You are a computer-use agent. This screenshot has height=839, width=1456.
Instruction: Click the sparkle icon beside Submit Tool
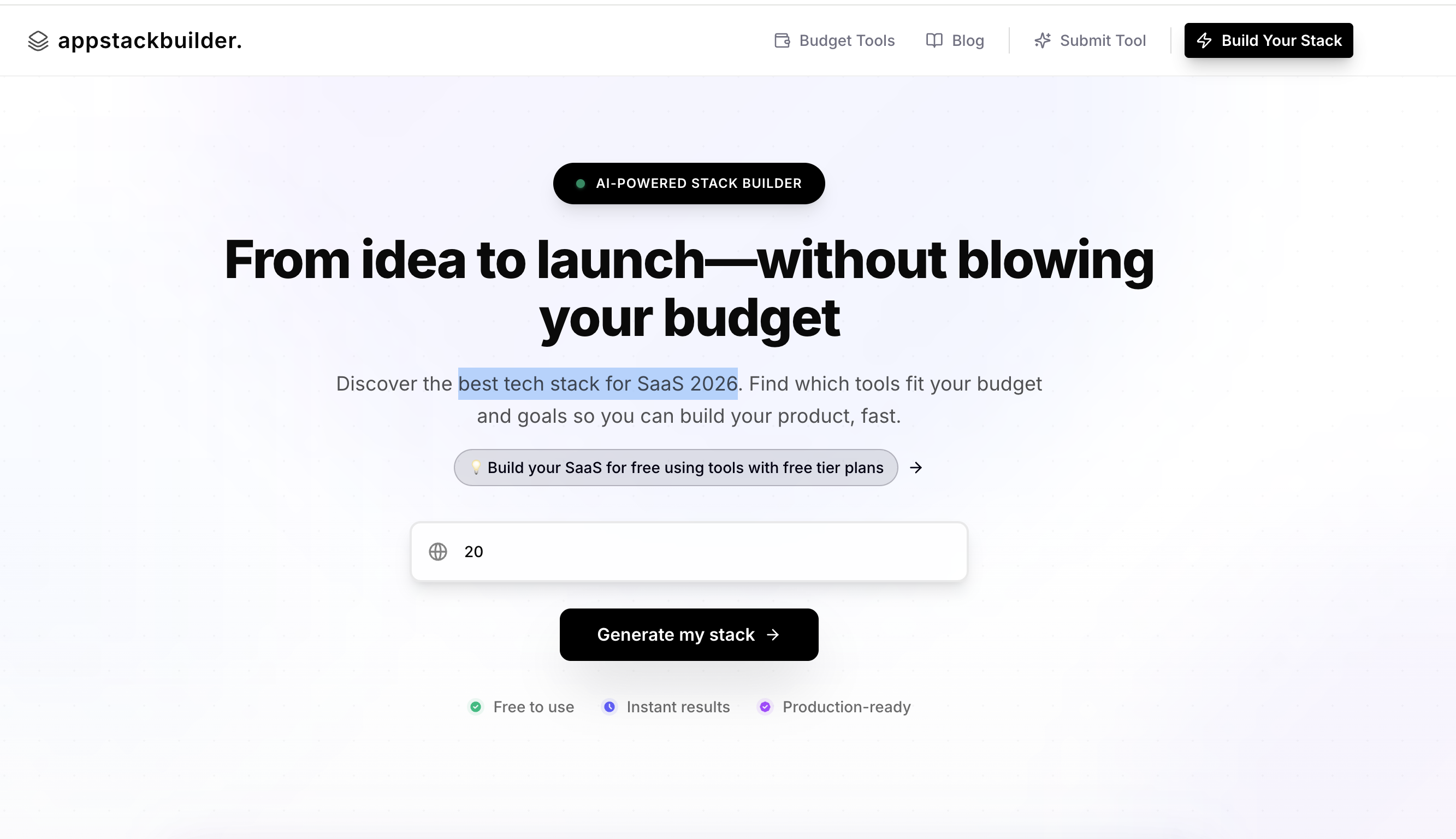point(1043,40)
